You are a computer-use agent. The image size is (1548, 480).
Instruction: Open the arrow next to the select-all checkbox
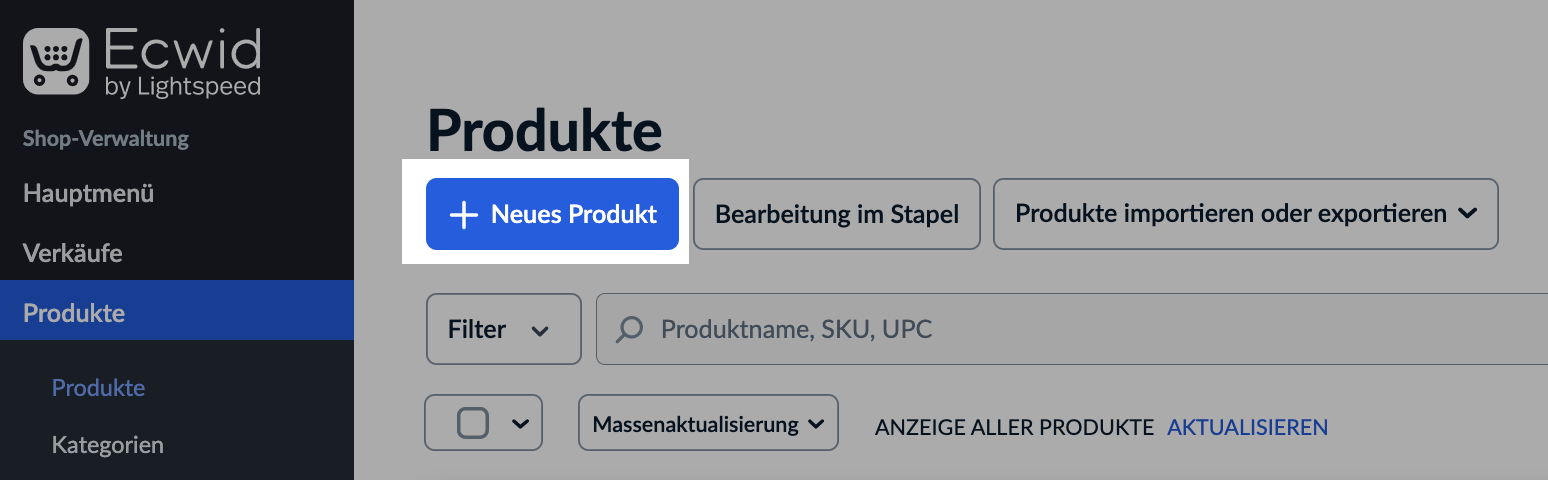point(520,424)
